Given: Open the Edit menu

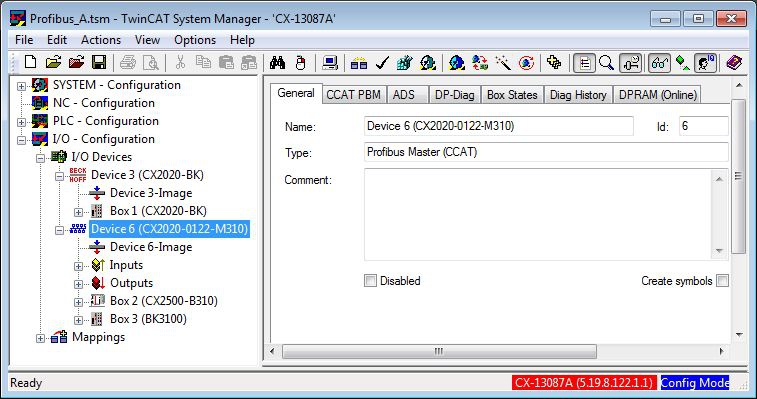Looking at the screenshot, I should pyautogui.click(x=57, y=40).
